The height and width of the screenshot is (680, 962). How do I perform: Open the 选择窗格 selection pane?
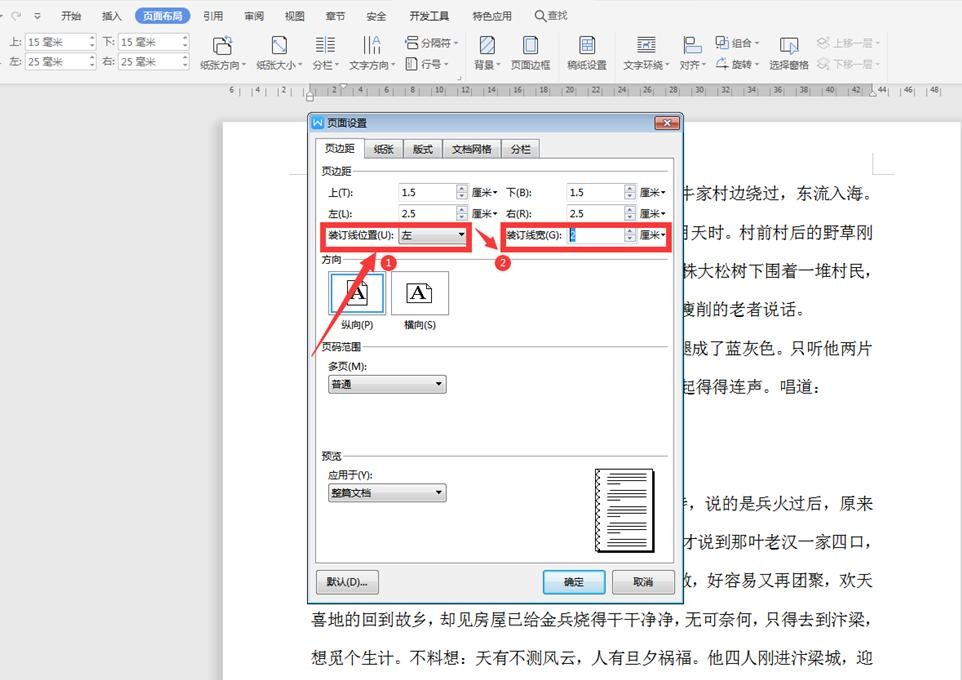(789, 46)
